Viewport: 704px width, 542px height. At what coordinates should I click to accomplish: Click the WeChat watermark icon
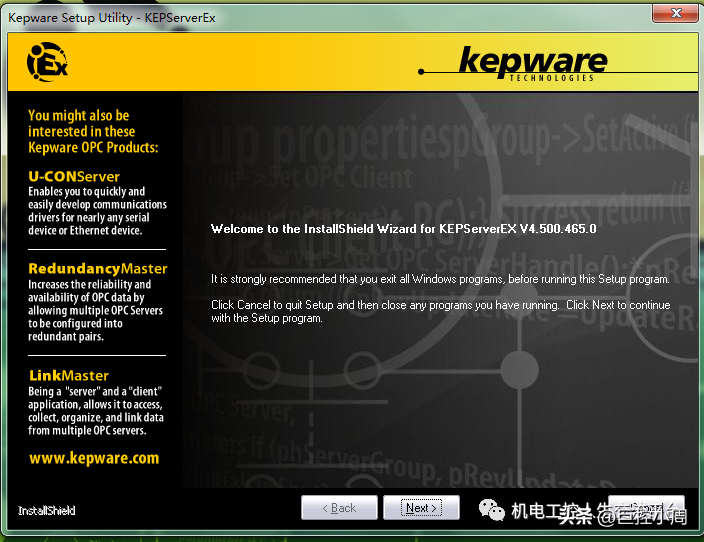click(x=492, y=511)
